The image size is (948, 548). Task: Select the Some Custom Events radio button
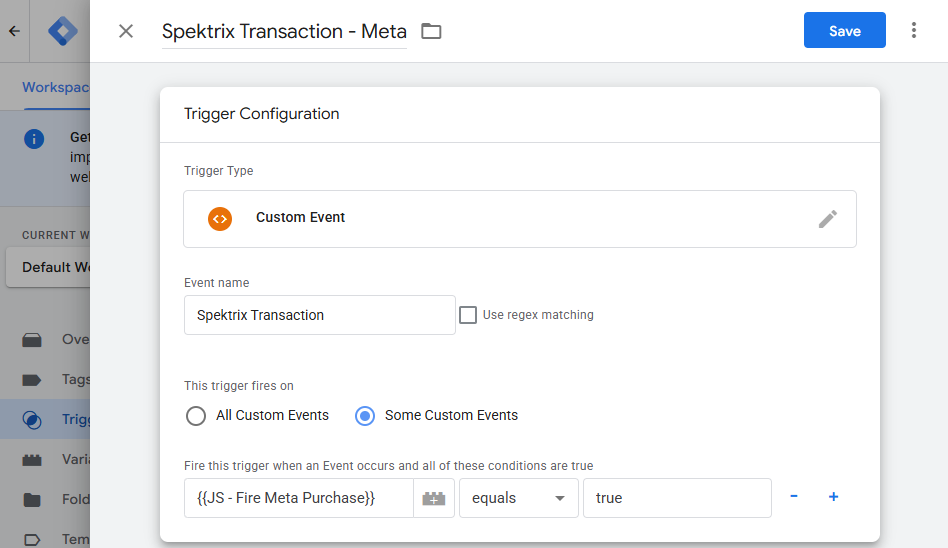[366, 415]
